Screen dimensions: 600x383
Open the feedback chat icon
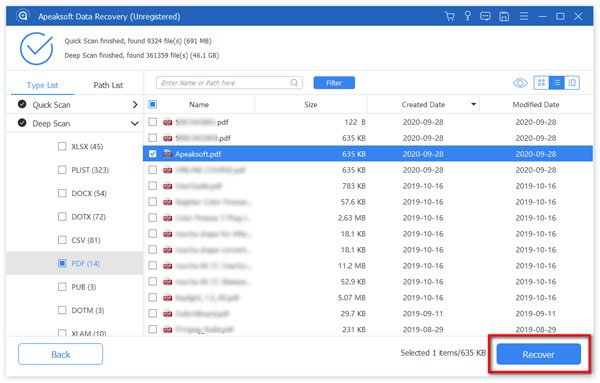(x=485, y=16)
